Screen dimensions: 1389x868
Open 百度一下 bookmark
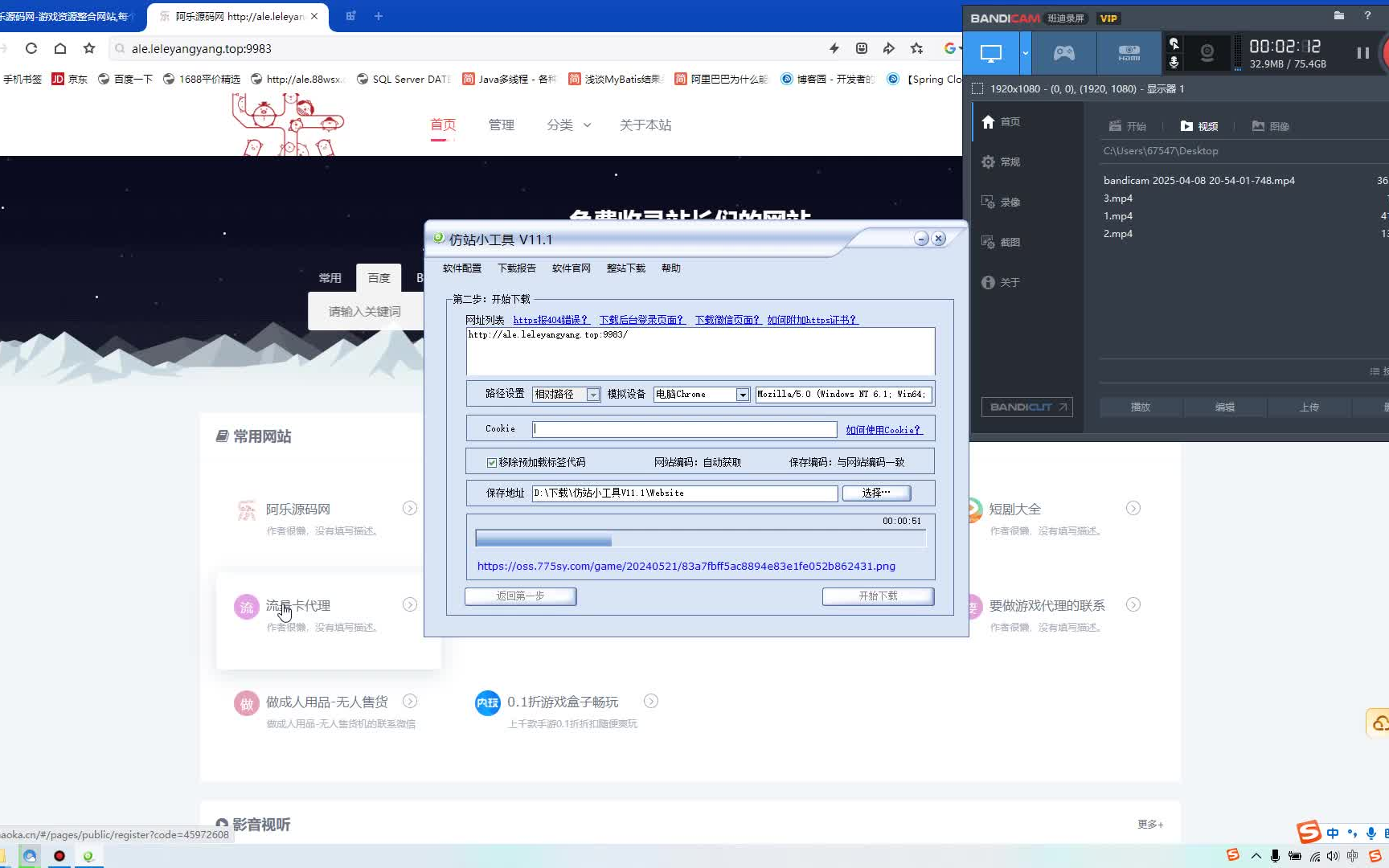125,79
